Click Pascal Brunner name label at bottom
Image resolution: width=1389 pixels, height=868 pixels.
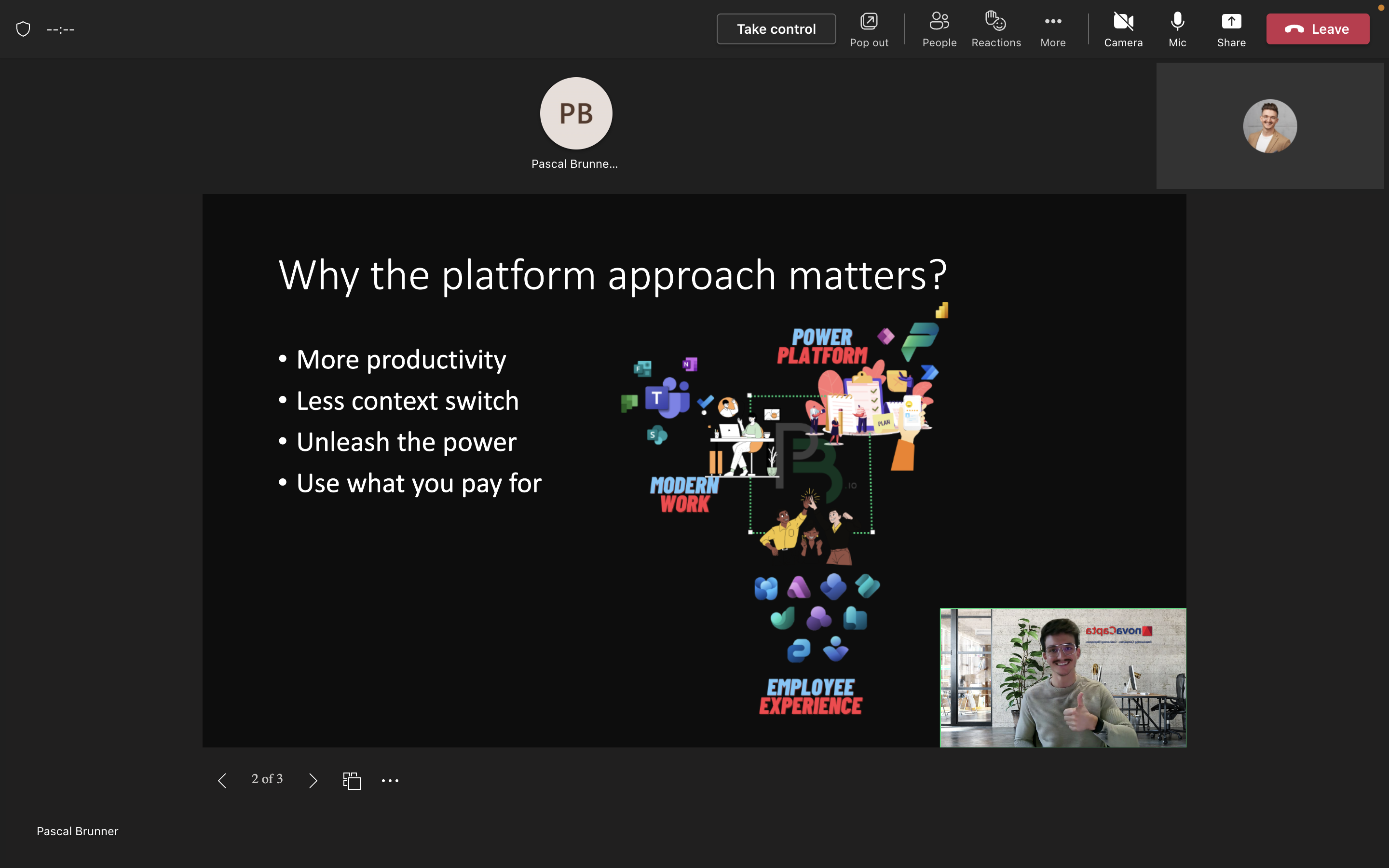click(78, 831)
